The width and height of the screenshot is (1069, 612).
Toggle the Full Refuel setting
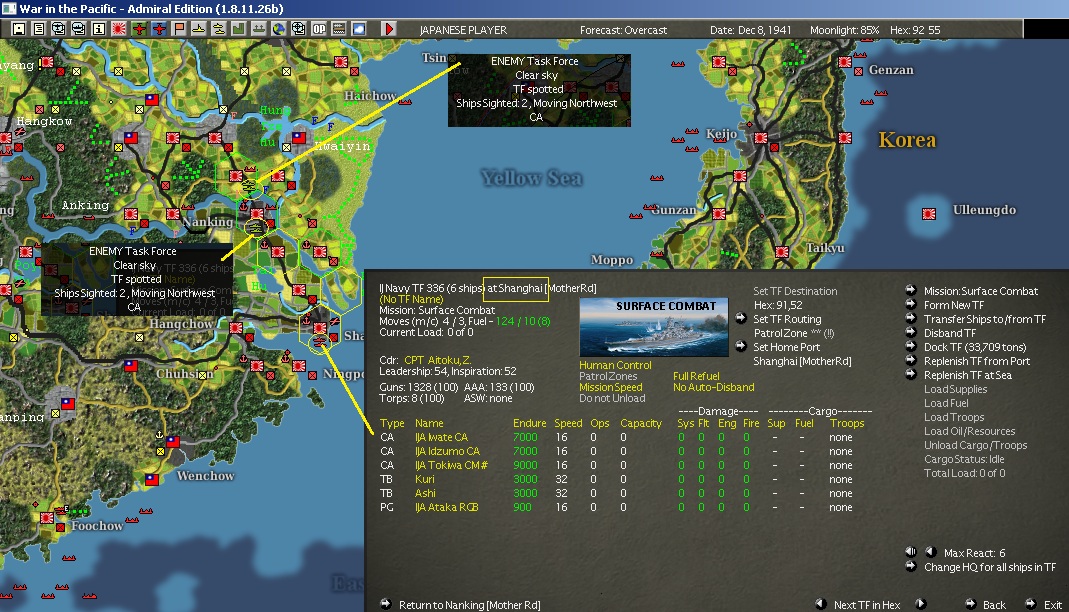[695, 376]
